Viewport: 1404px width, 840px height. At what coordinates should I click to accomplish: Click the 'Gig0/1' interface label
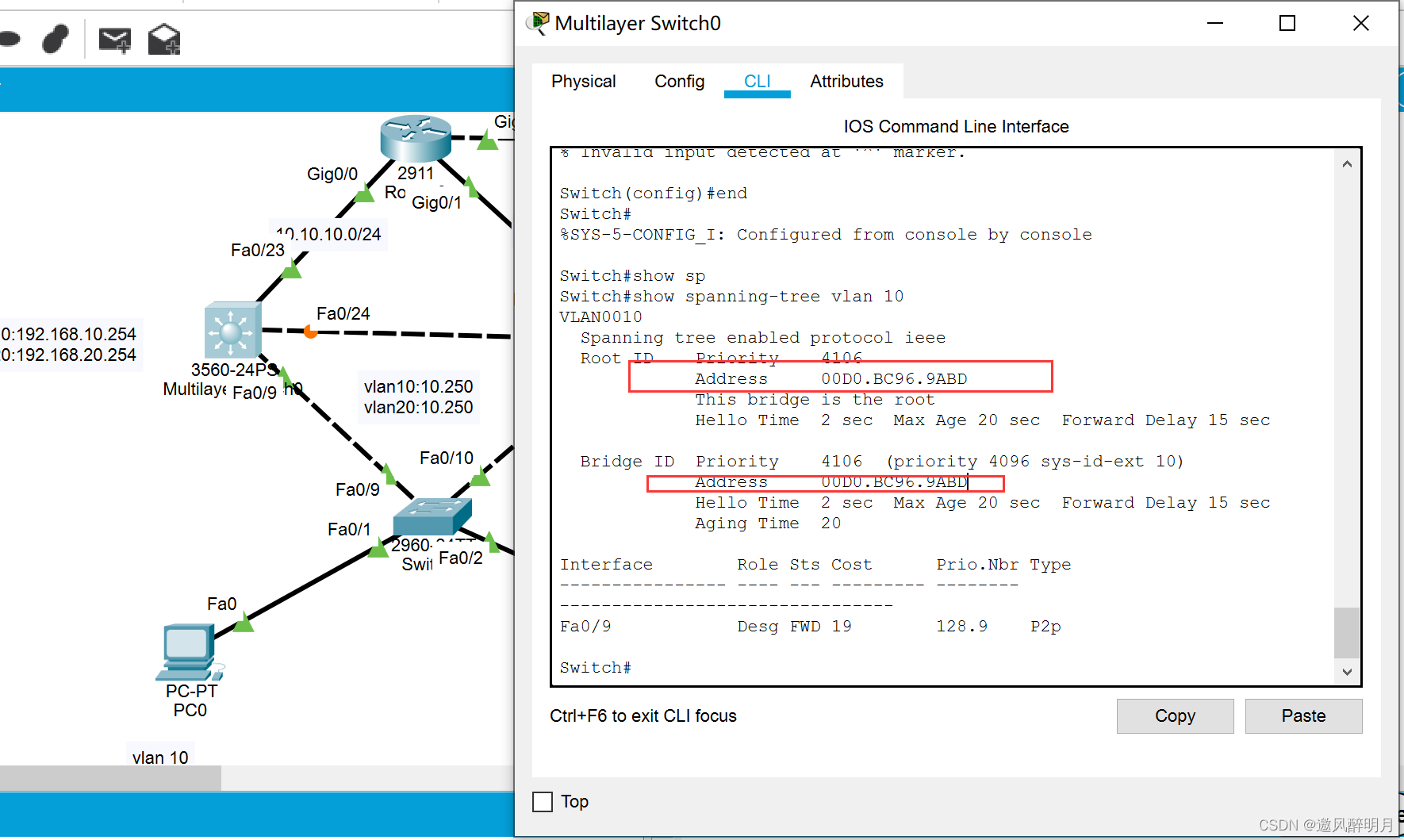[x=436, y=202]
